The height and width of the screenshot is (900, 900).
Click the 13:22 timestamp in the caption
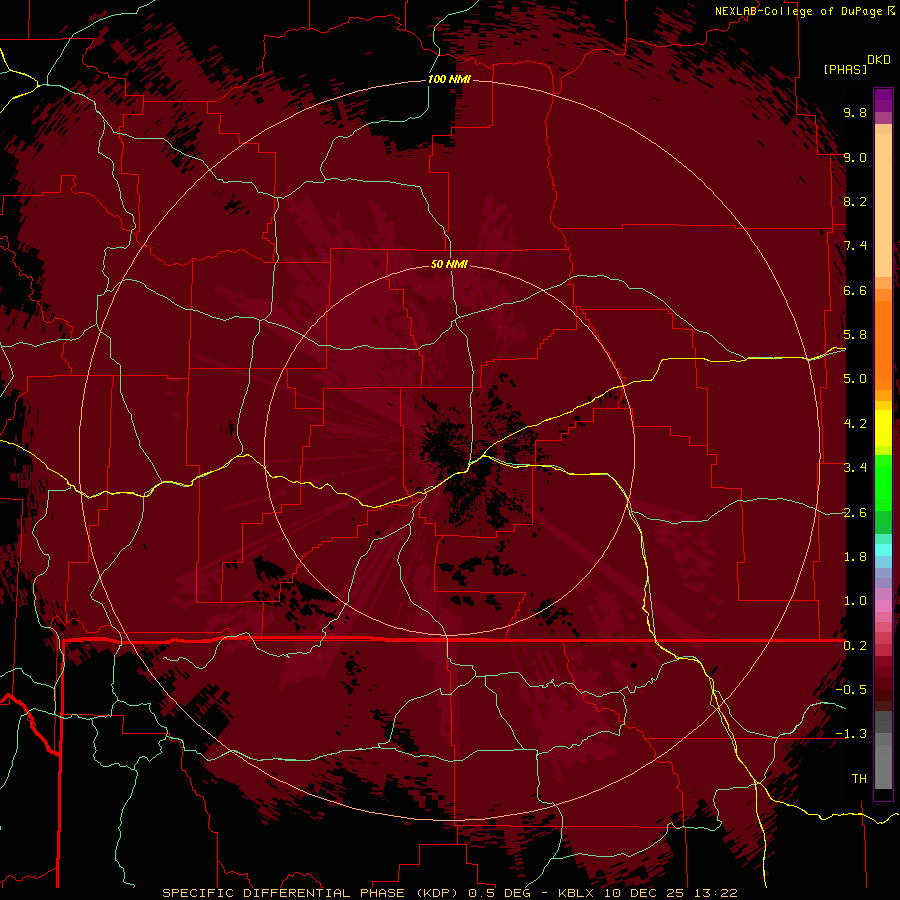click(717, 893)
